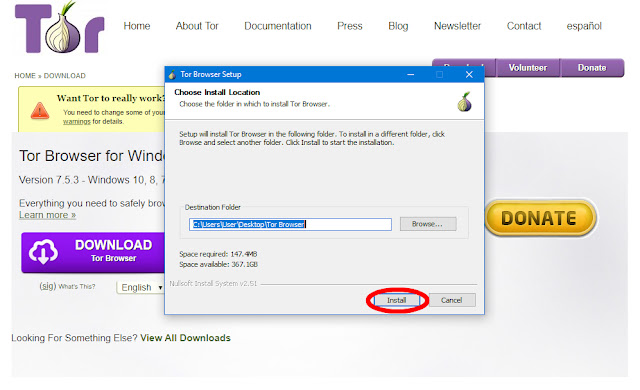
Task: Click Browse... to choose another folder
Action: tap(427, 224)
